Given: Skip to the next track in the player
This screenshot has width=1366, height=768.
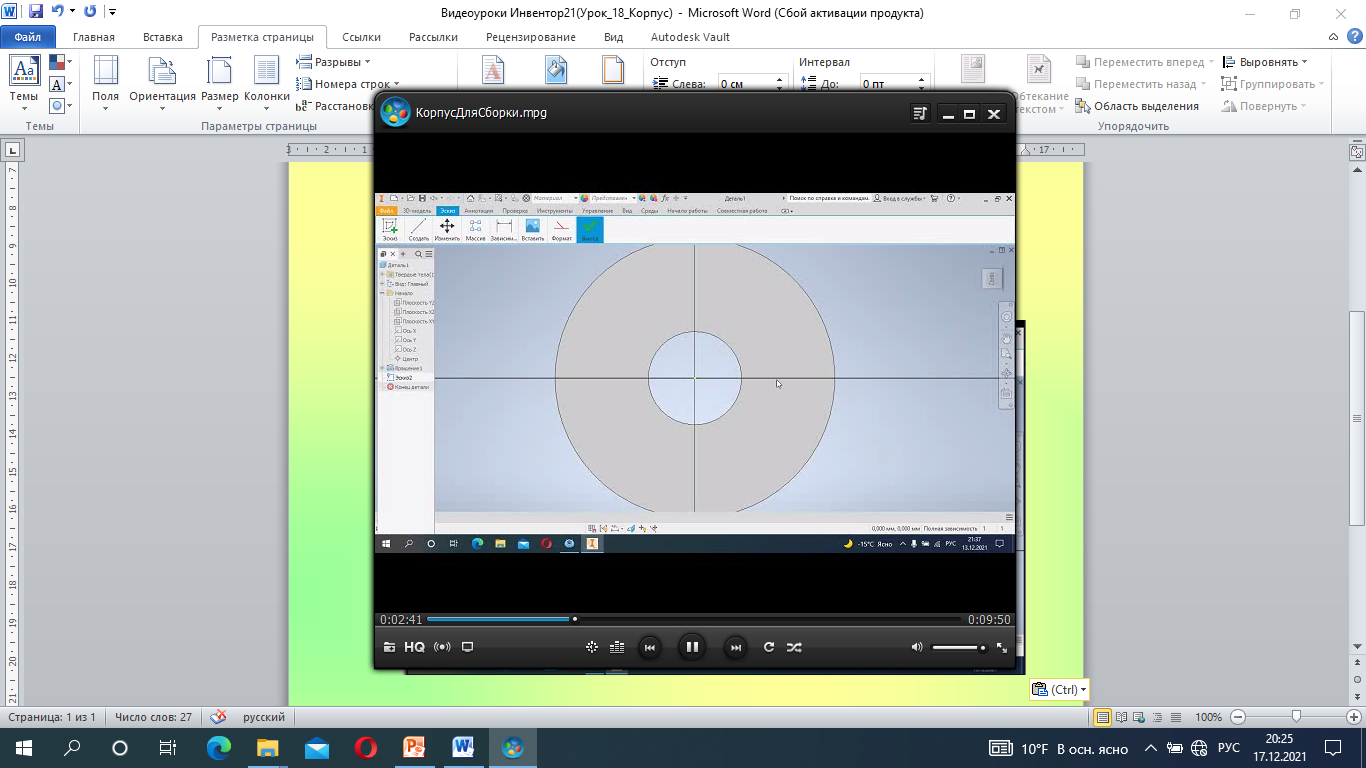Looking at the screenshot, I should pyautogui.click(x=735, y=647).
